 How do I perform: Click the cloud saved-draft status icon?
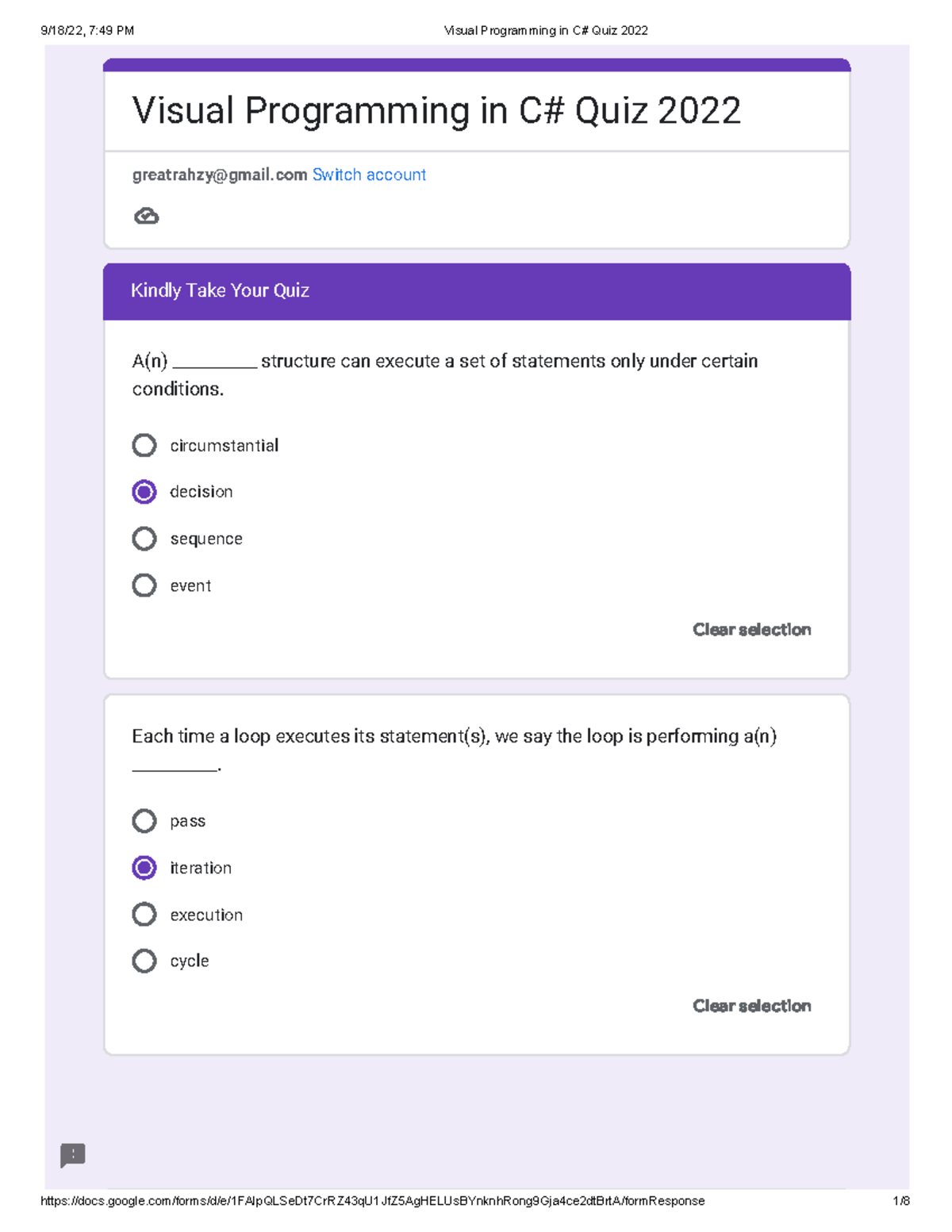click(146, 216)
